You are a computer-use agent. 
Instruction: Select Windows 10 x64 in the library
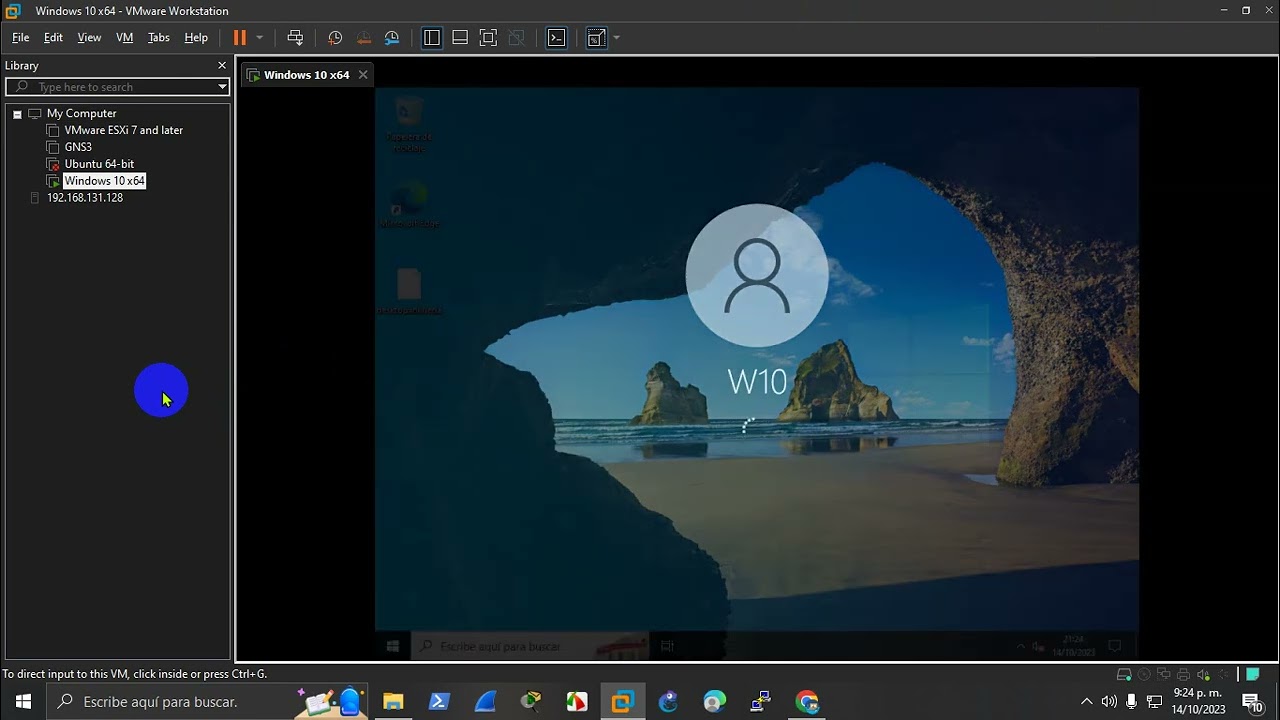(104, 181)
